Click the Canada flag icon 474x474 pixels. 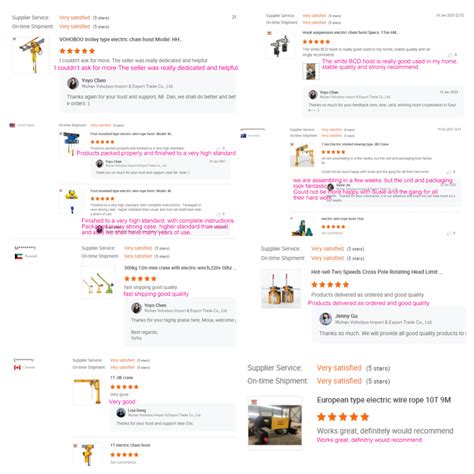click(x=17, y=367)
